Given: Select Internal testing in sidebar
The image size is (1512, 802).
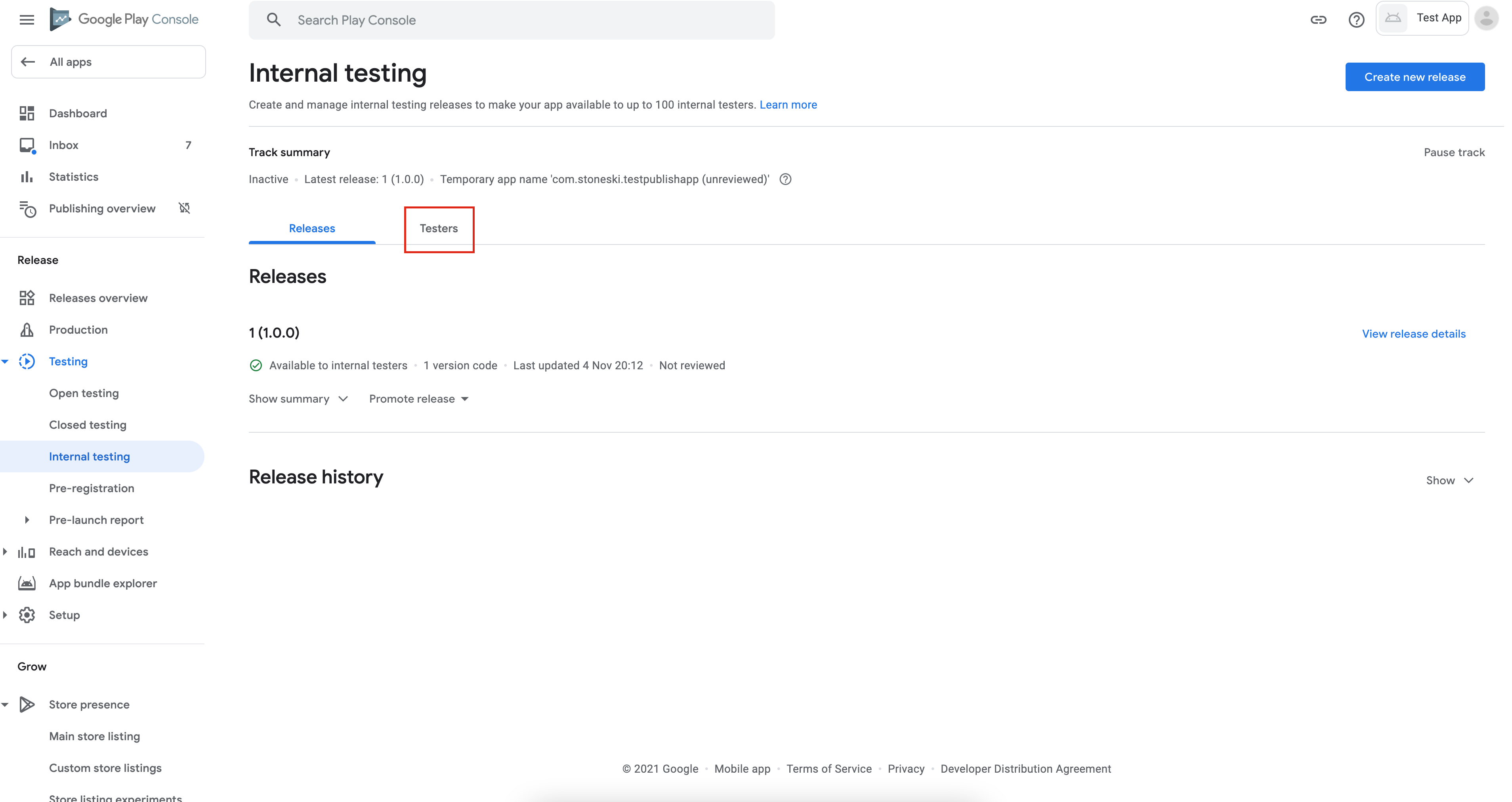Looking at the screenshot, I should pyautogui.click(x=102, y=456).
